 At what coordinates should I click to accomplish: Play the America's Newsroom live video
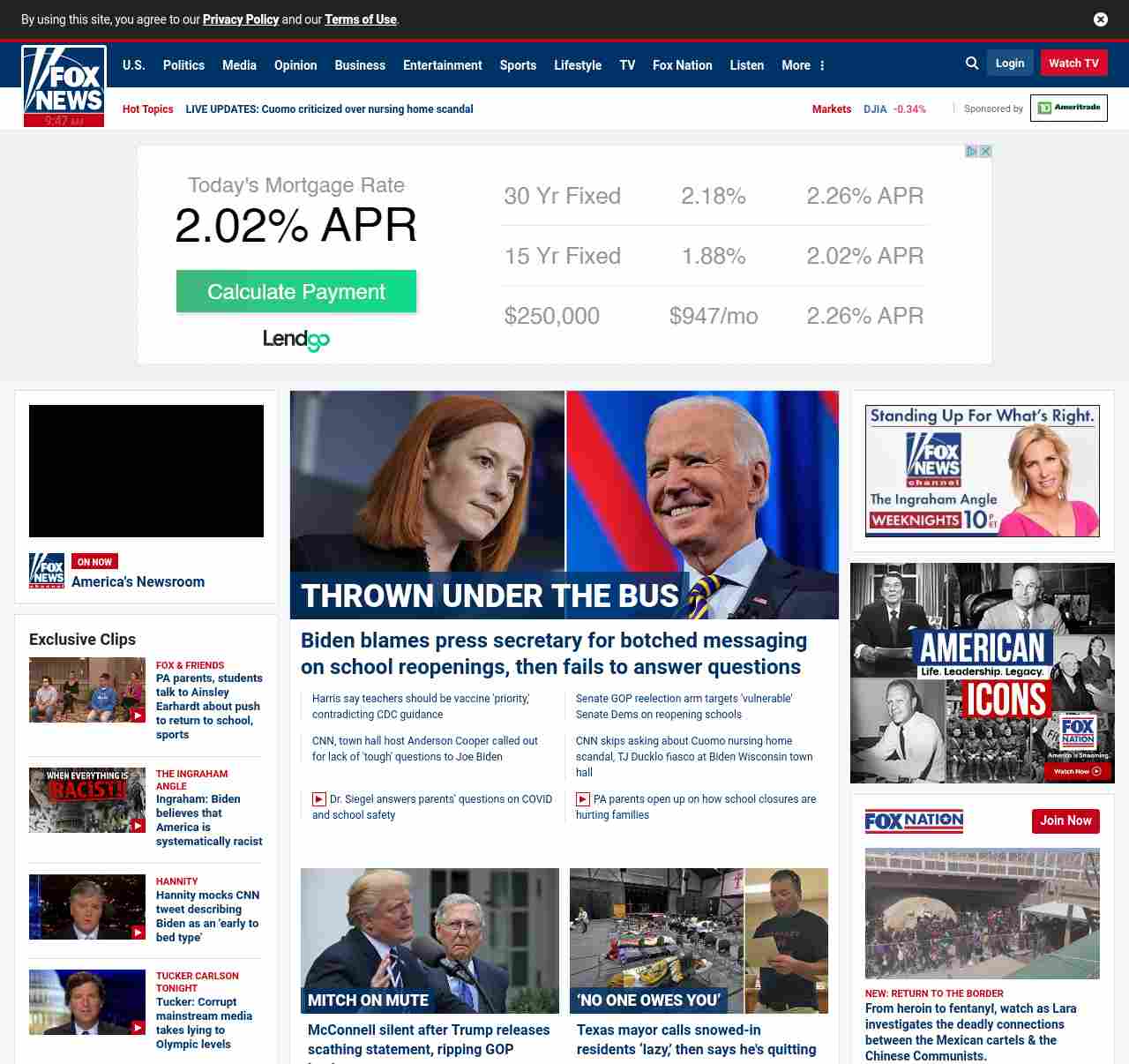click(x=146, y=471)
